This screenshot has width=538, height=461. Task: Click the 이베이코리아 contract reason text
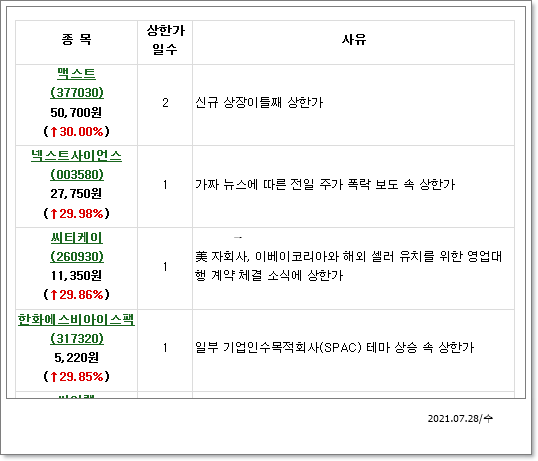click(x=349, y=265)
